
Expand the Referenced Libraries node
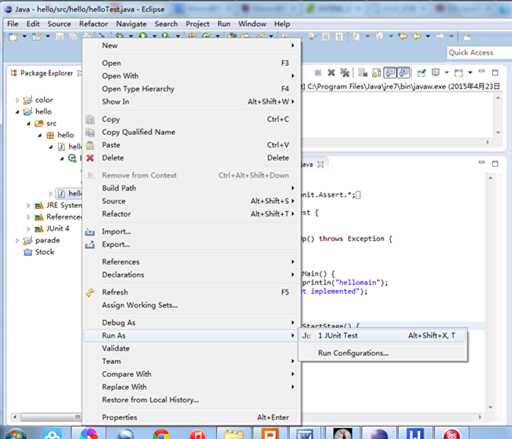(x=29, y=217)
